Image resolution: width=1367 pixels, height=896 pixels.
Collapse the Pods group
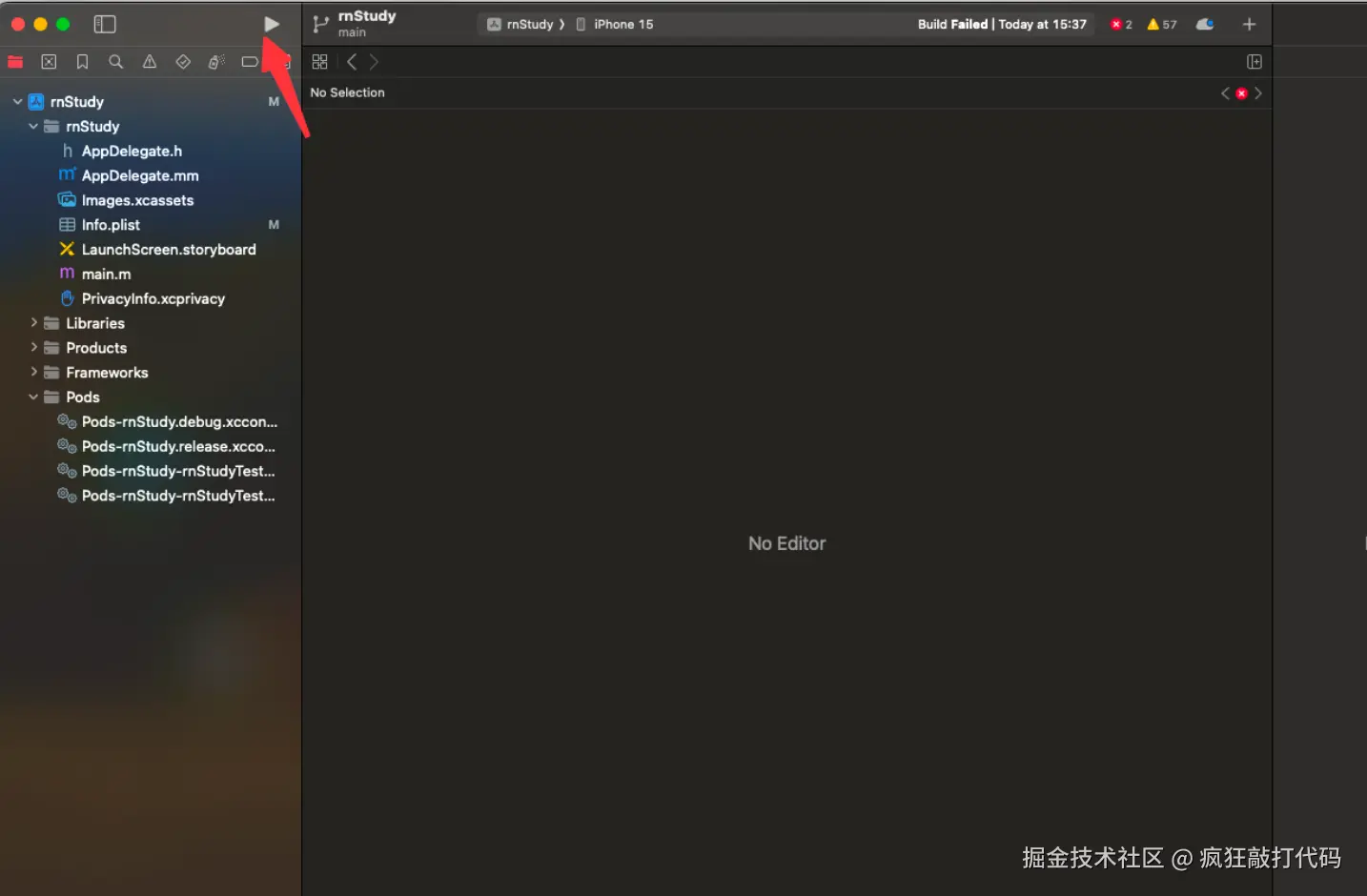point(33,397)
